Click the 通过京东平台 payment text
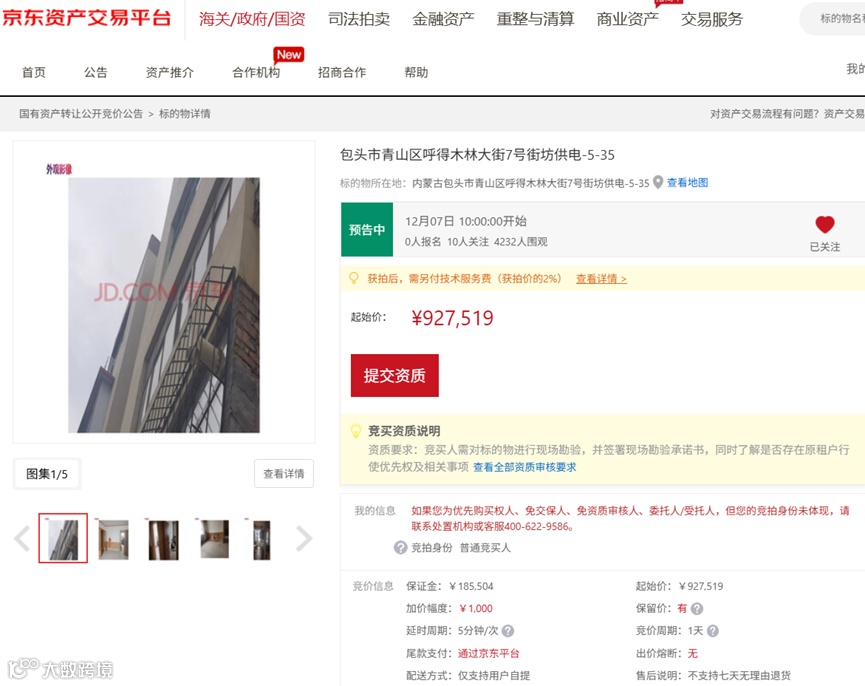The height and width of the screenshot is (686, 865). pos(488,653)
